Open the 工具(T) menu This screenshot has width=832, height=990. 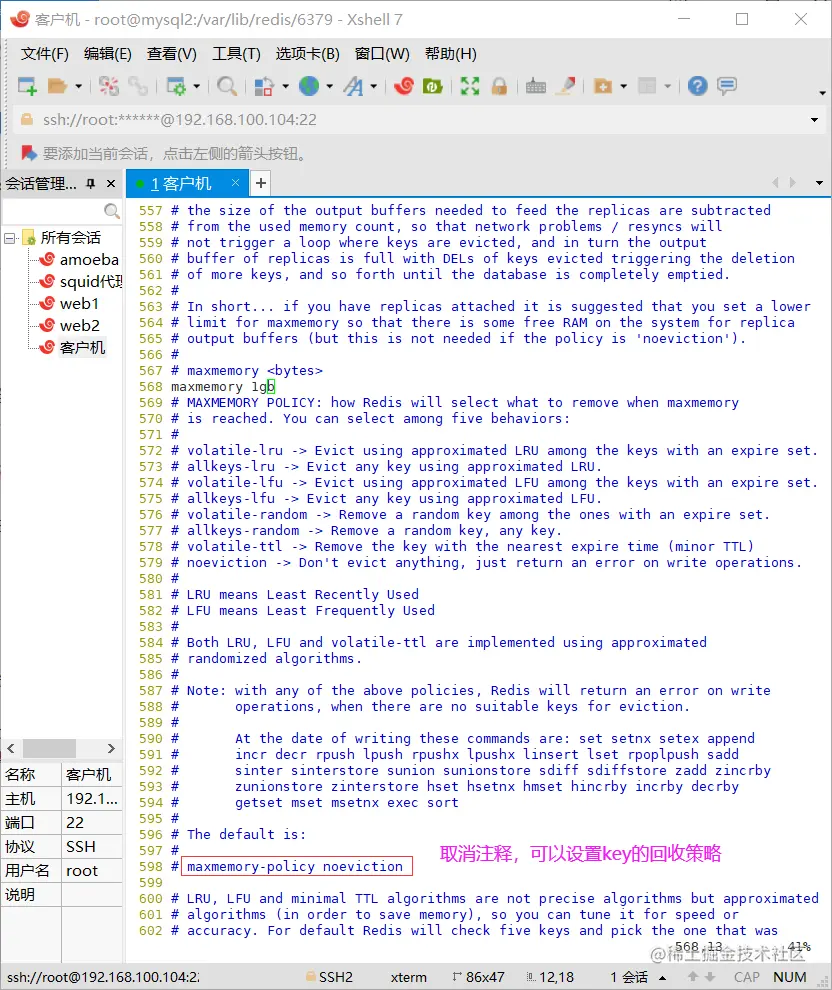point(236,54)
